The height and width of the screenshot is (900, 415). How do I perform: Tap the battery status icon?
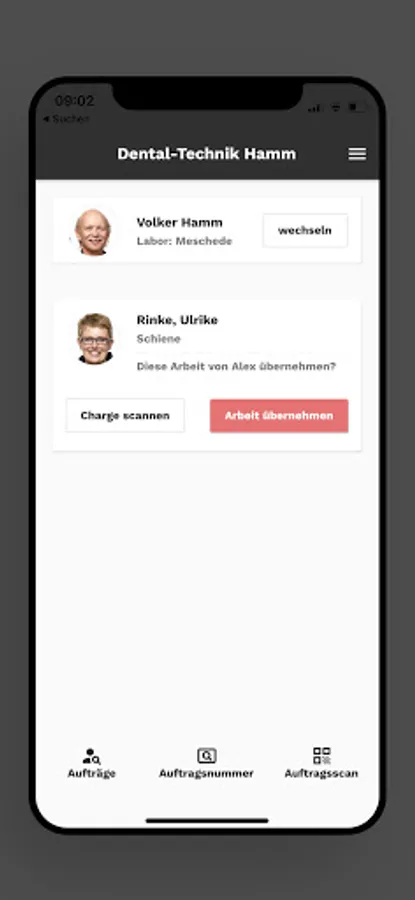click(x=357, y=107)
